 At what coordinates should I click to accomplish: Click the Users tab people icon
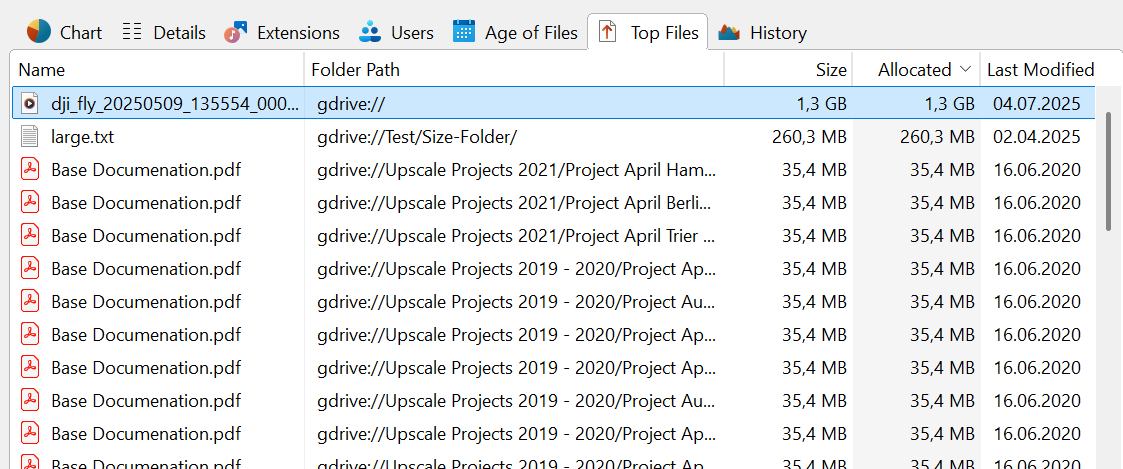[370, 32]
